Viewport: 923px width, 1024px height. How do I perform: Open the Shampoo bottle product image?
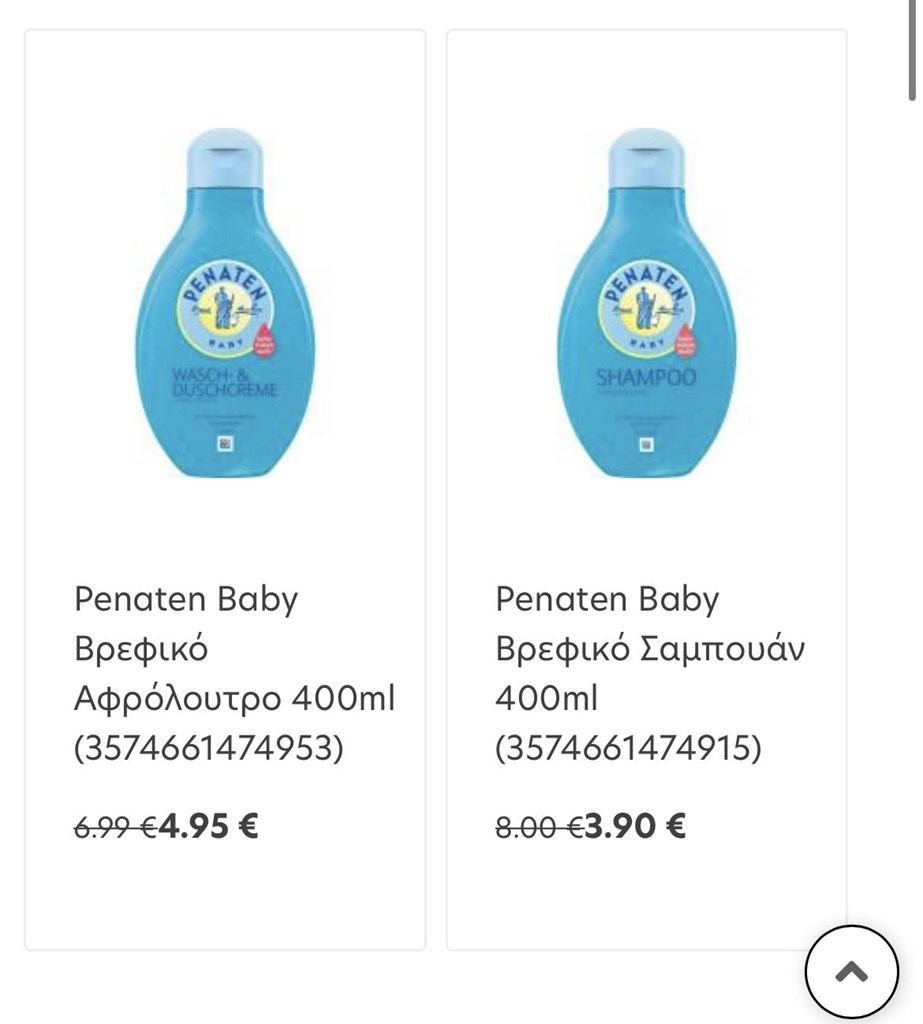click(x=647, y=303)
